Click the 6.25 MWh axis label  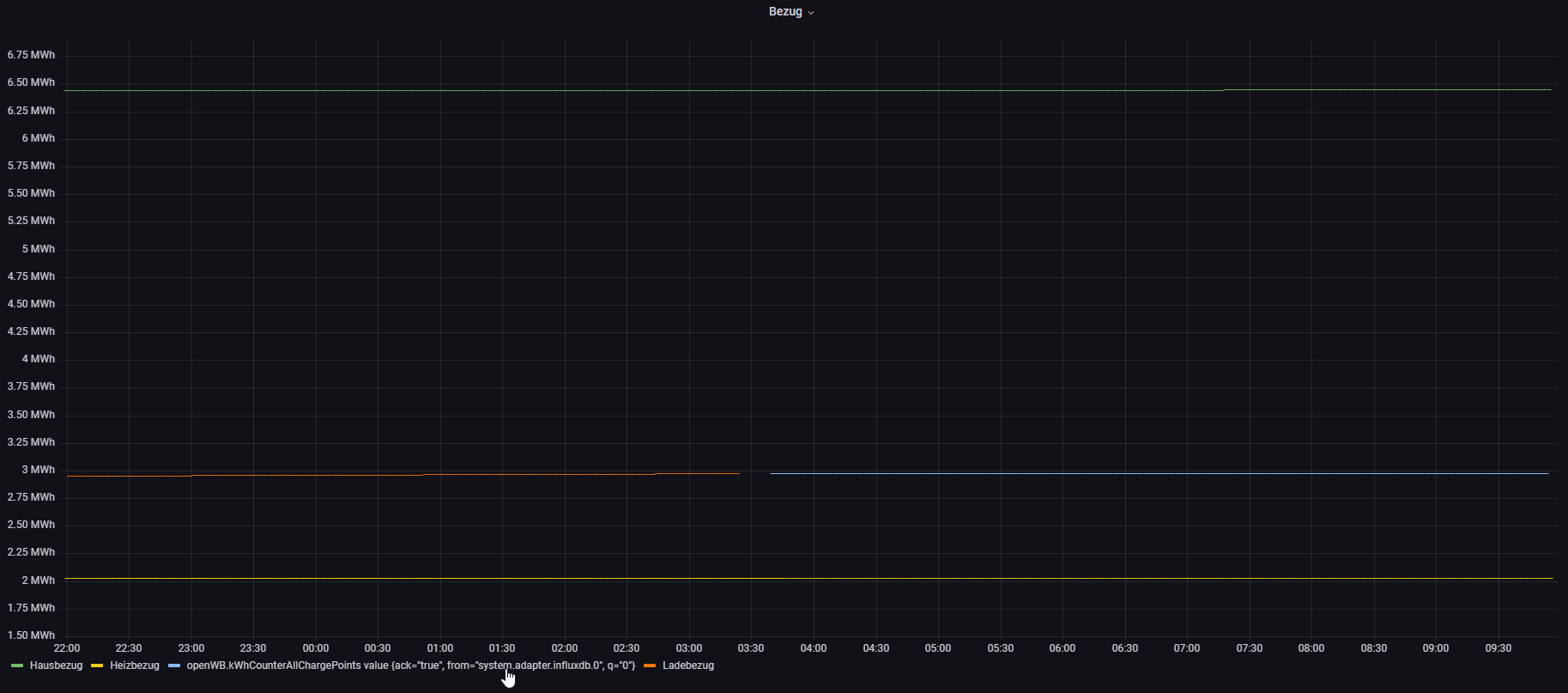(x=31, y=111)
